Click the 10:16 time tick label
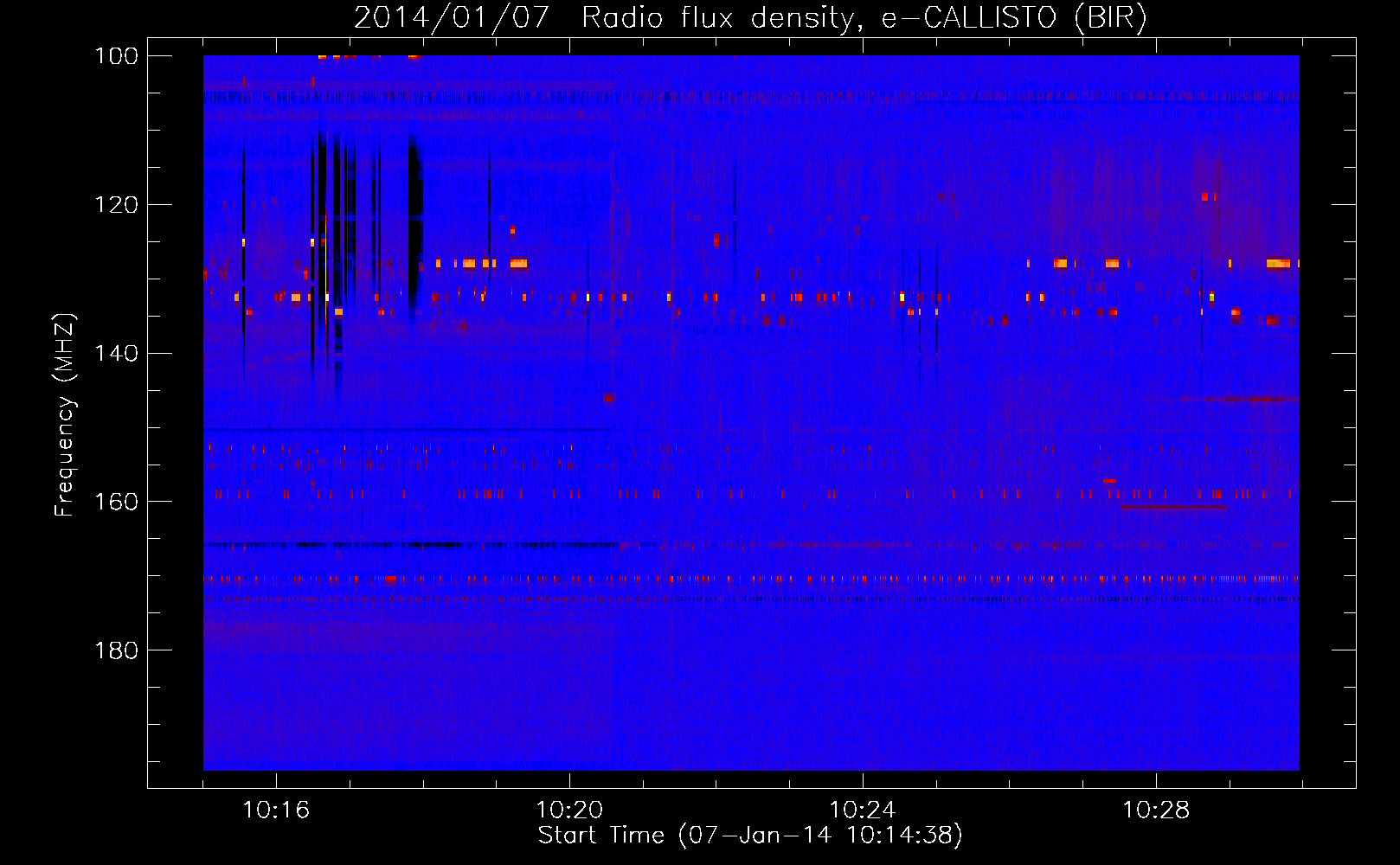The image size is (1400, 865). coord(276,811)
